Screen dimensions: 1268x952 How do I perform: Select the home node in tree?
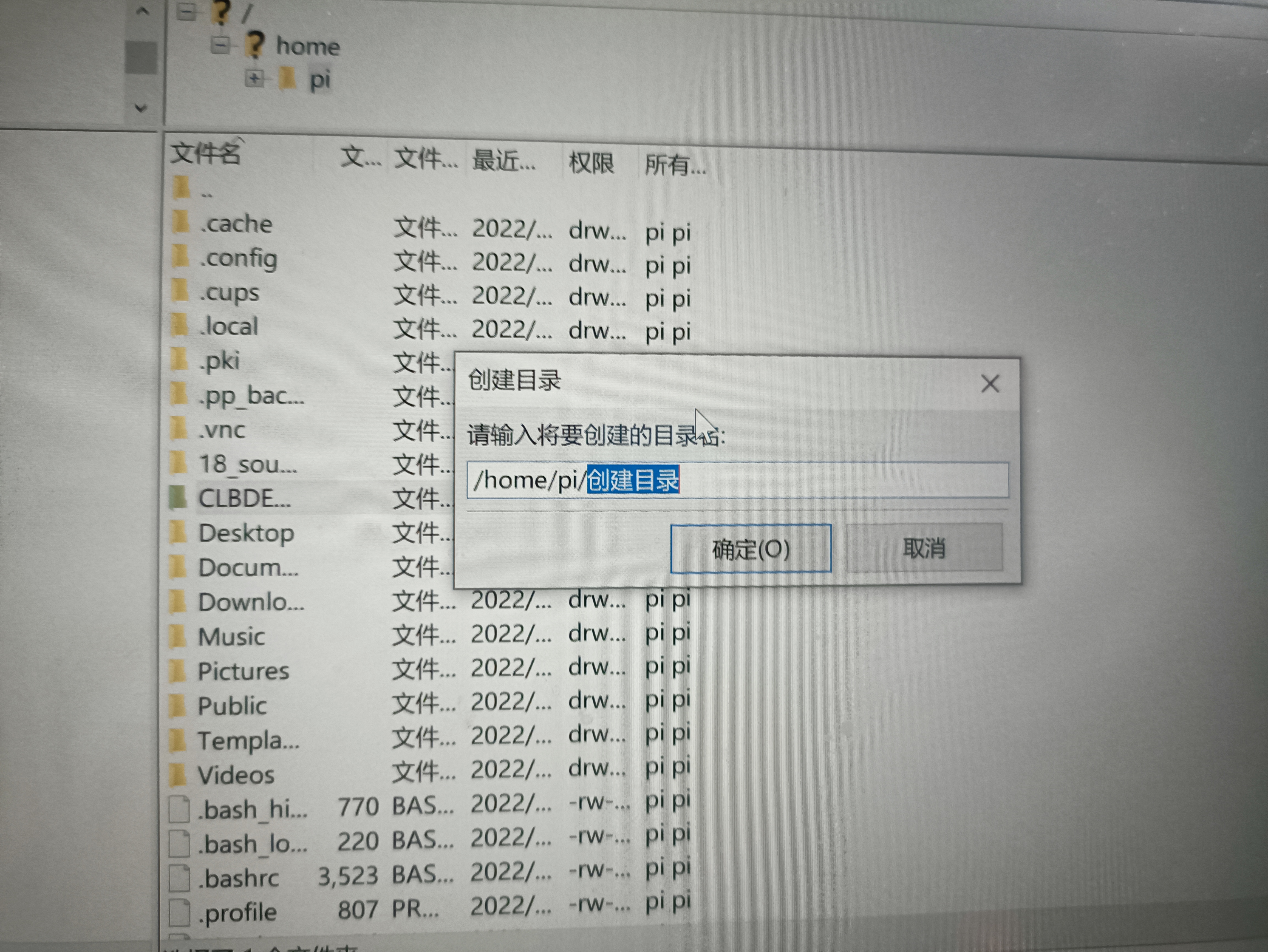308,46
